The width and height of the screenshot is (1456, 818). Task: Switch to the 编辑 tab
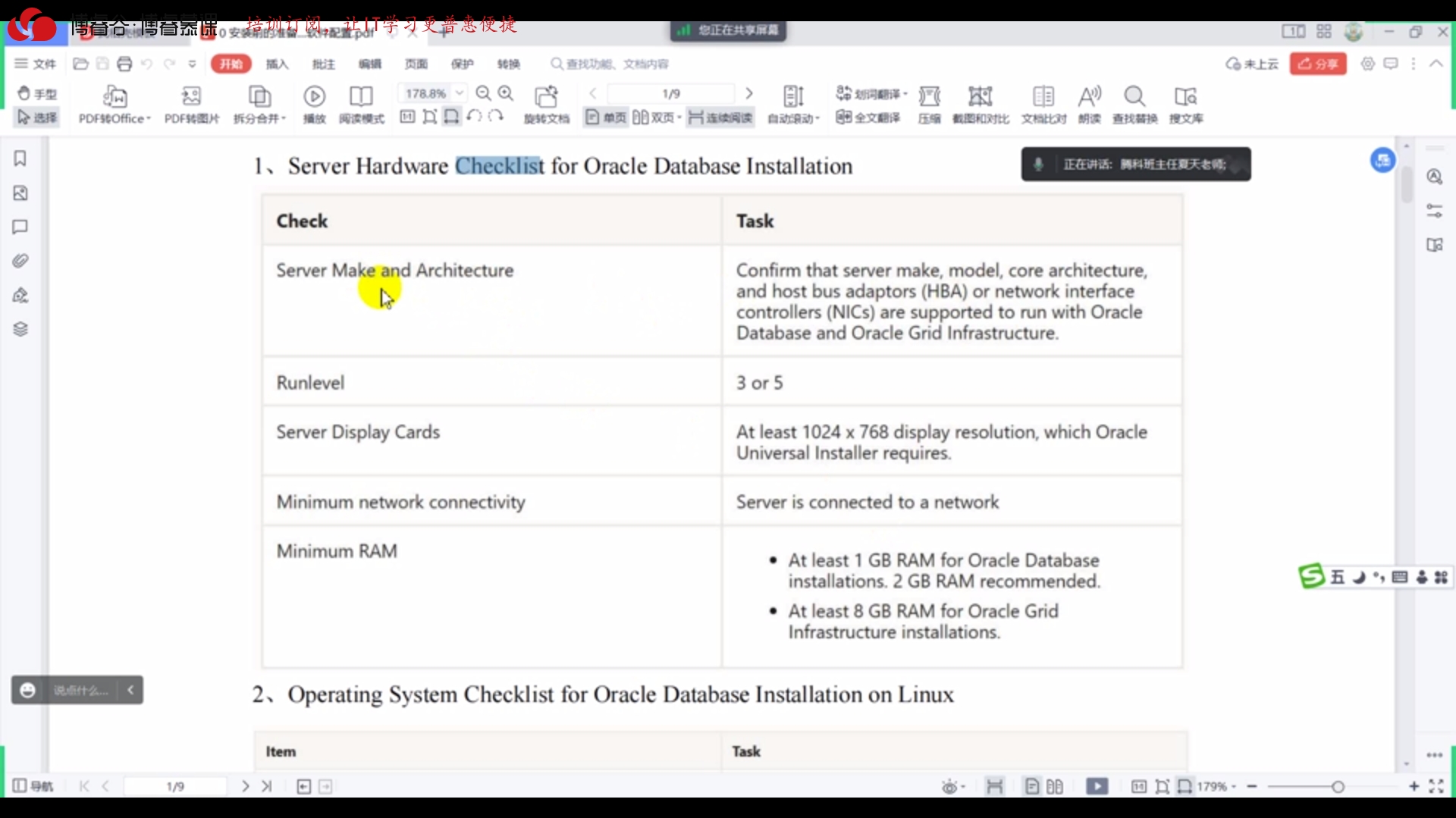[x=370, y=64]
